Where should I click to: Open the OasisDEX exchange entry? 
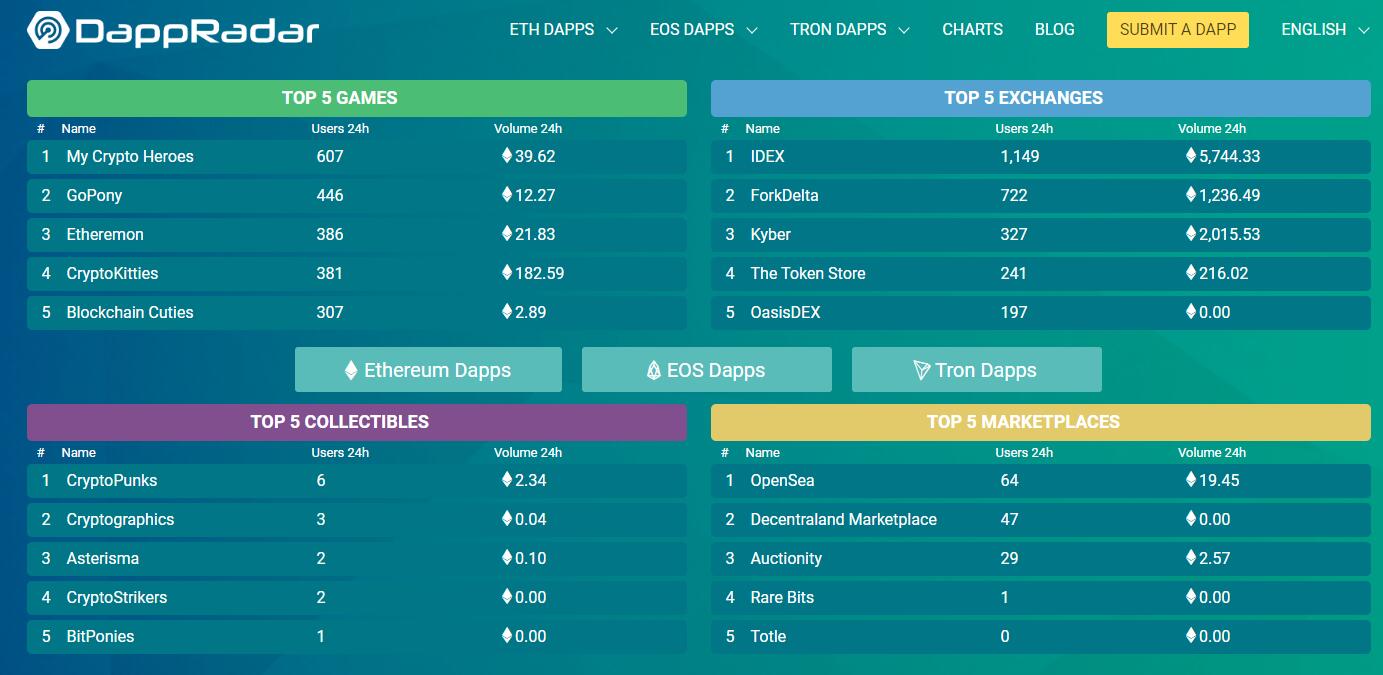click(1041, 313)
